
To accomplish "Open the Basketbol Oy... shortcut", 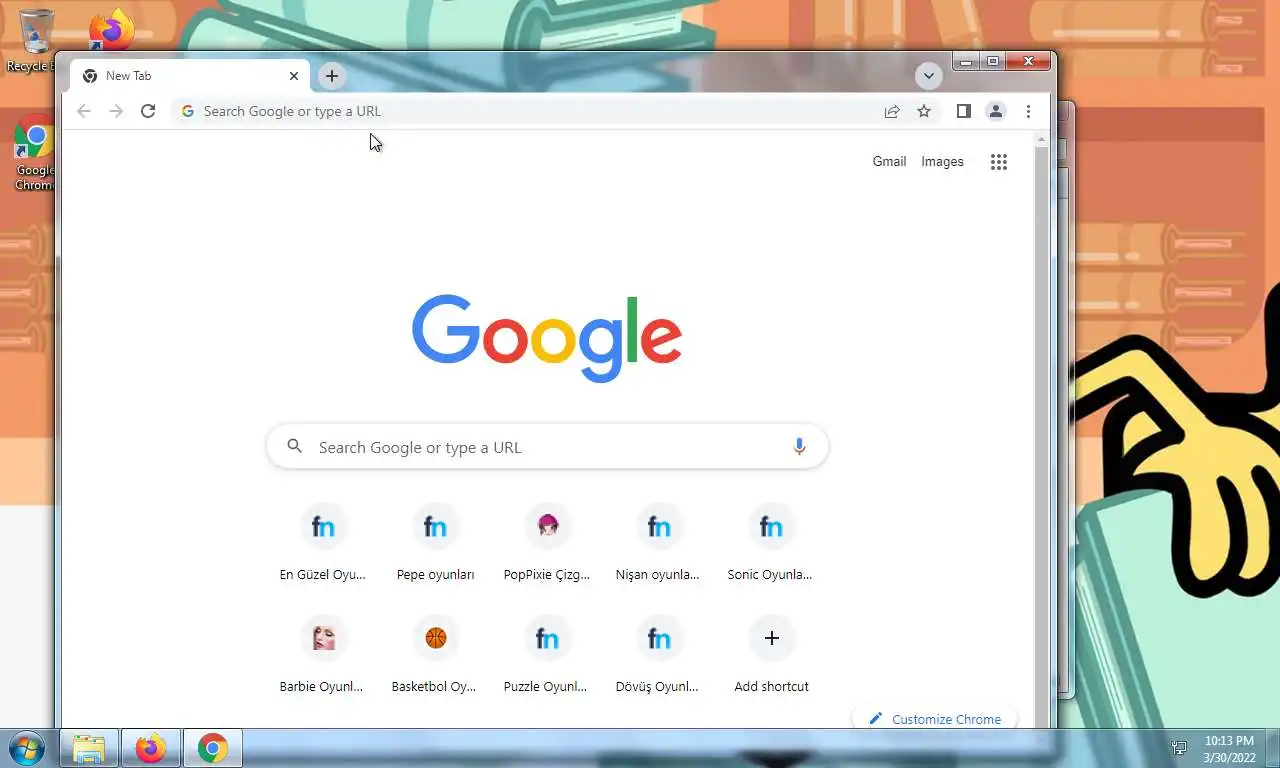I will 435,654.
